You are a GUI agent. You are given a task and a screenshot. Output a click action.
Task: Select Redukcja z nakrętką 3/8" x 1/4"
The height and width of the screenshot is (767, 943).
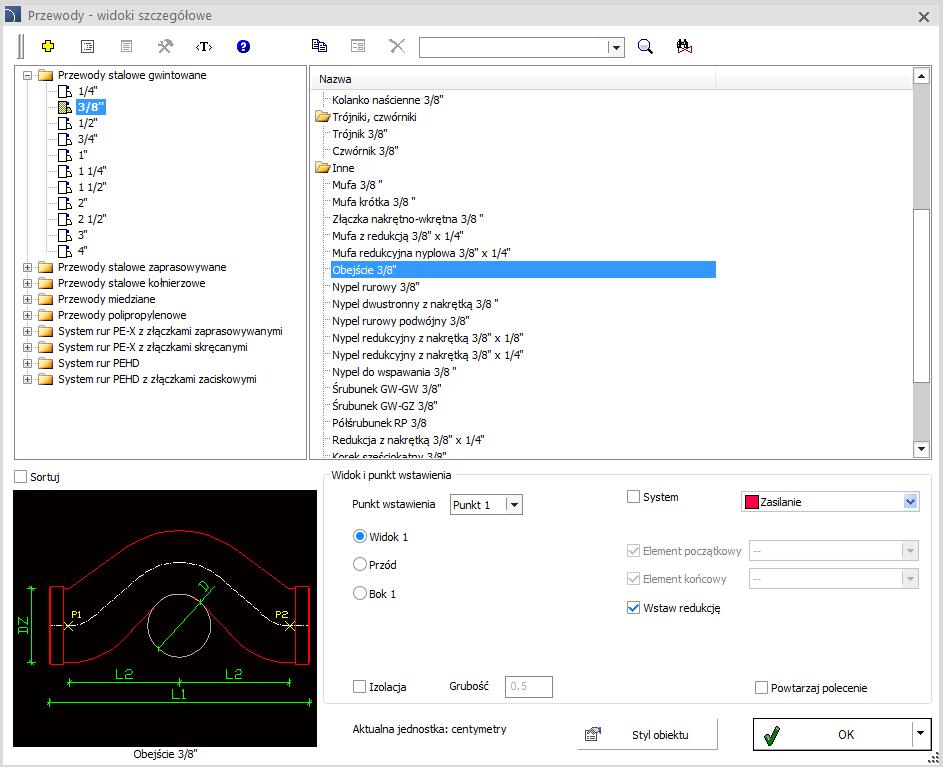click(x=408, y=440)
